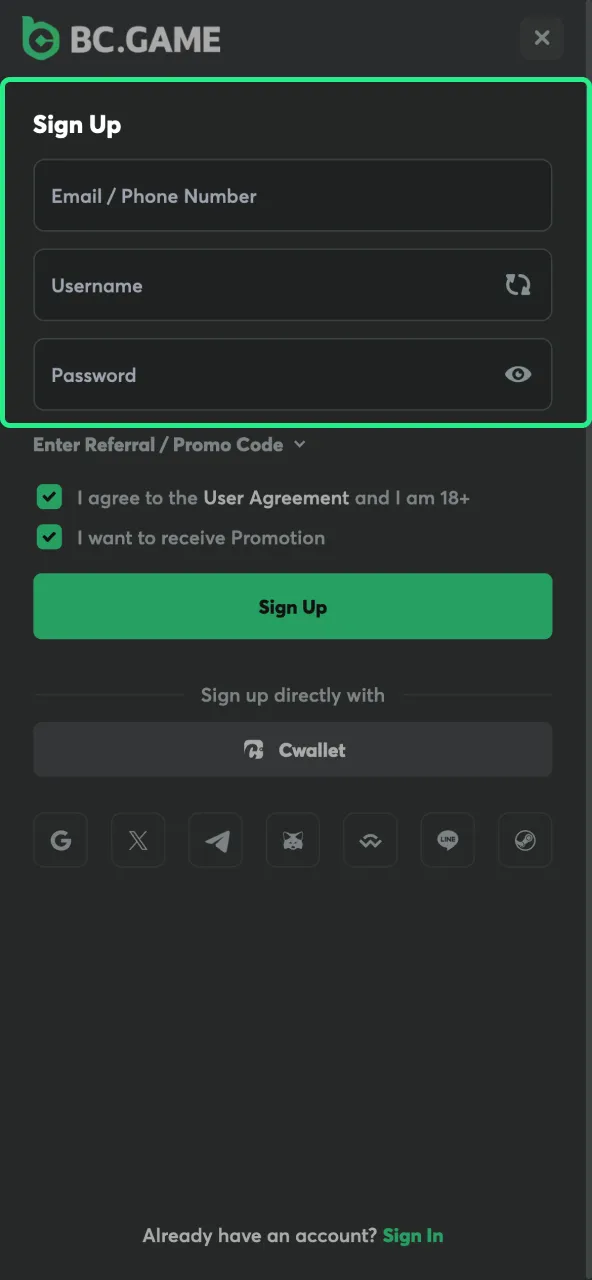Image resolution: width=592 pixels, height=1280 pixels.
Task: Sign up with WalletConnect
Action: (370, 840)
